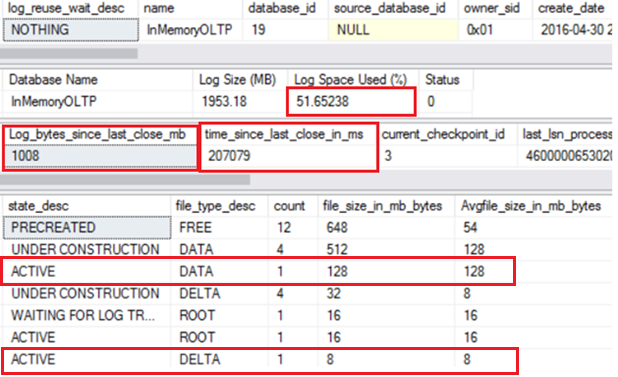Click the current_checkpoint_id value 3
Image resolution: width=618 pixels, height=377 pixels.
click(x=388, y=156)
